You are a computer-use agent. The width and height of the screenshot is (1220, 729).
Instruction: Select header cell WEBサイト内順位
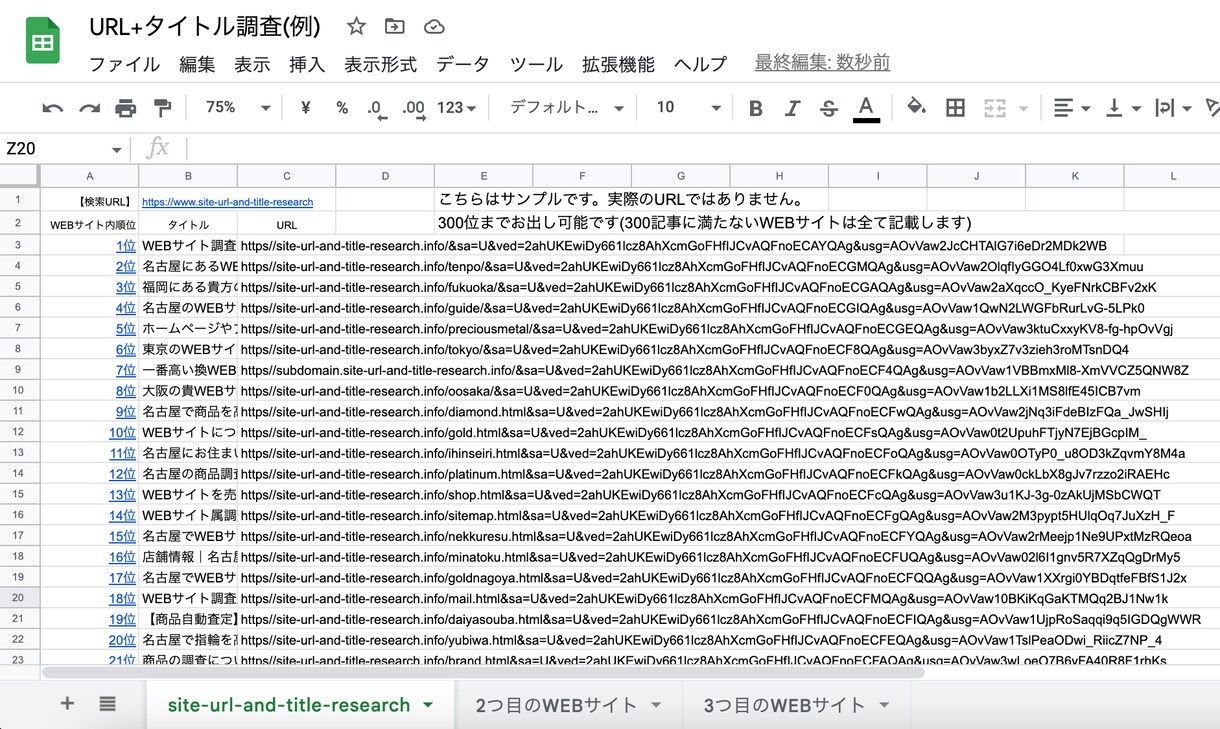click(90, 225)
